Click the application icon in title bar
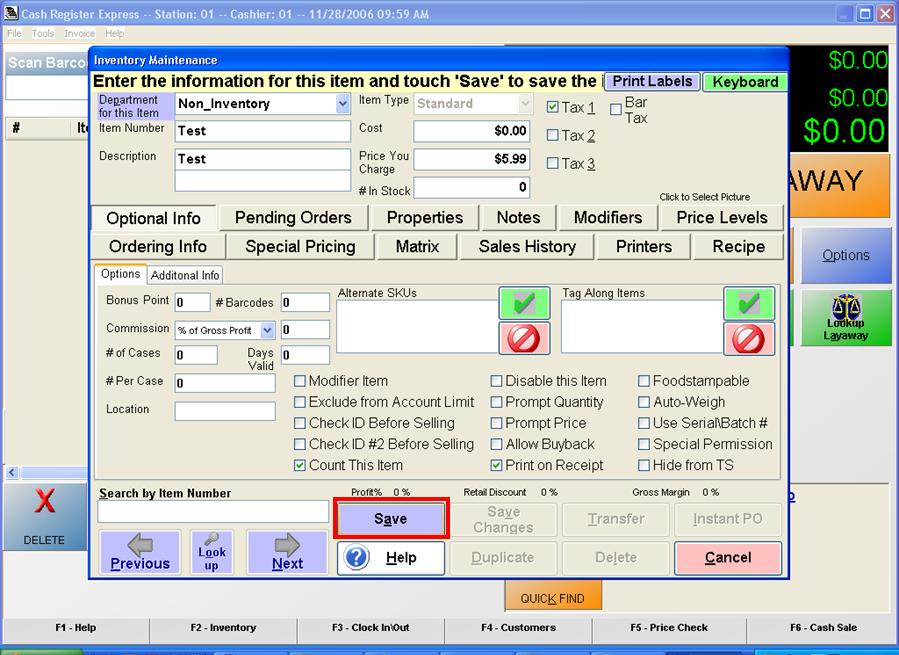 click(x=11, y=13)
